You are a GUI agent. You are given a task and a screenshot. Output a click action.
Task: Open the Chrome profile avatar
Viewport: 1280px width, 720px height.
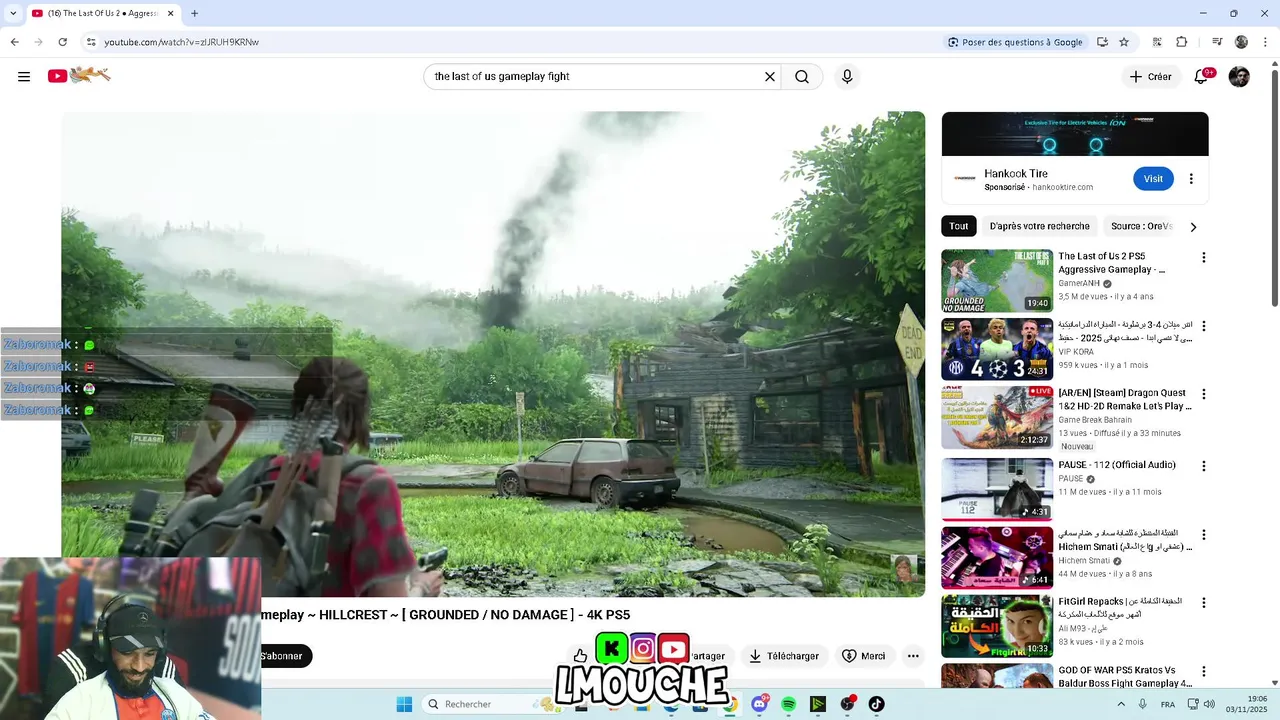click(1241, 42)
